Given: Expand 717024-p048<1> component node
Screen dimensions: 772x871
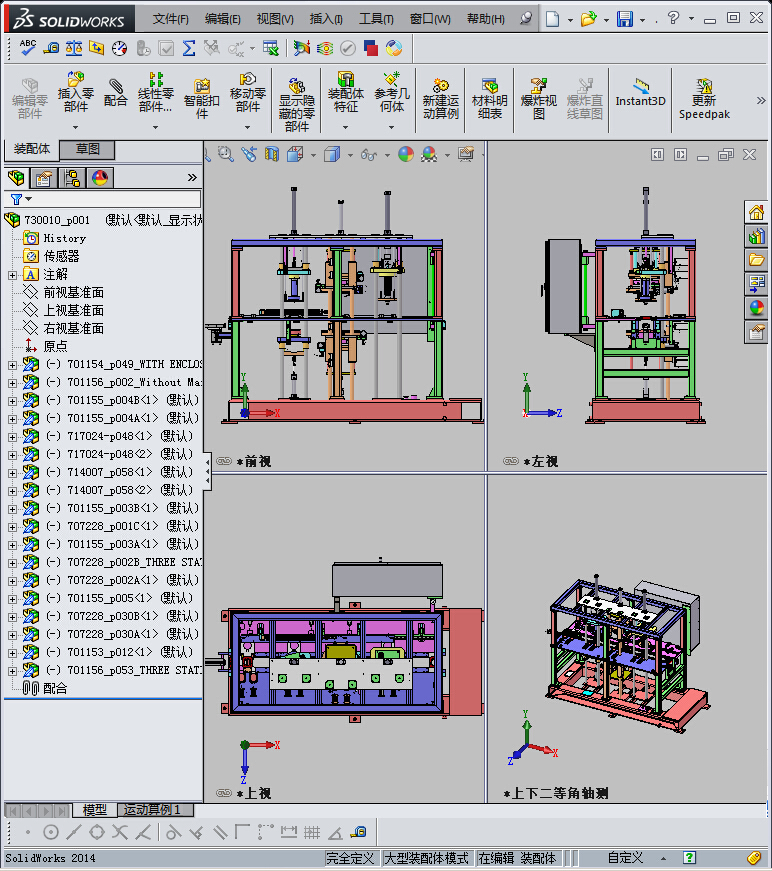Looking at the screenshot, I should coord(12,437).
